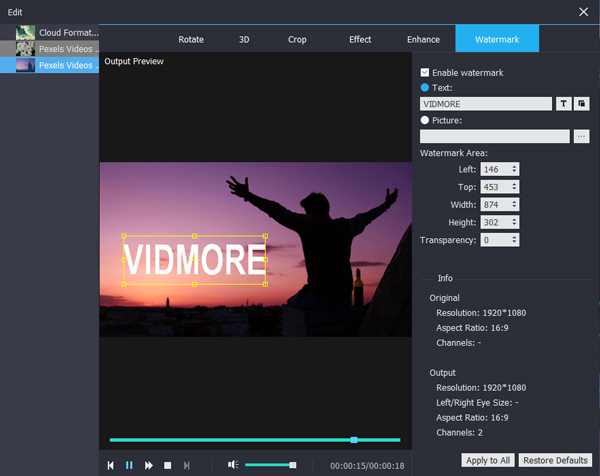The image size is (600, 476).
Task: Choose Picture watermark radio option
Action: coord(424,120)
